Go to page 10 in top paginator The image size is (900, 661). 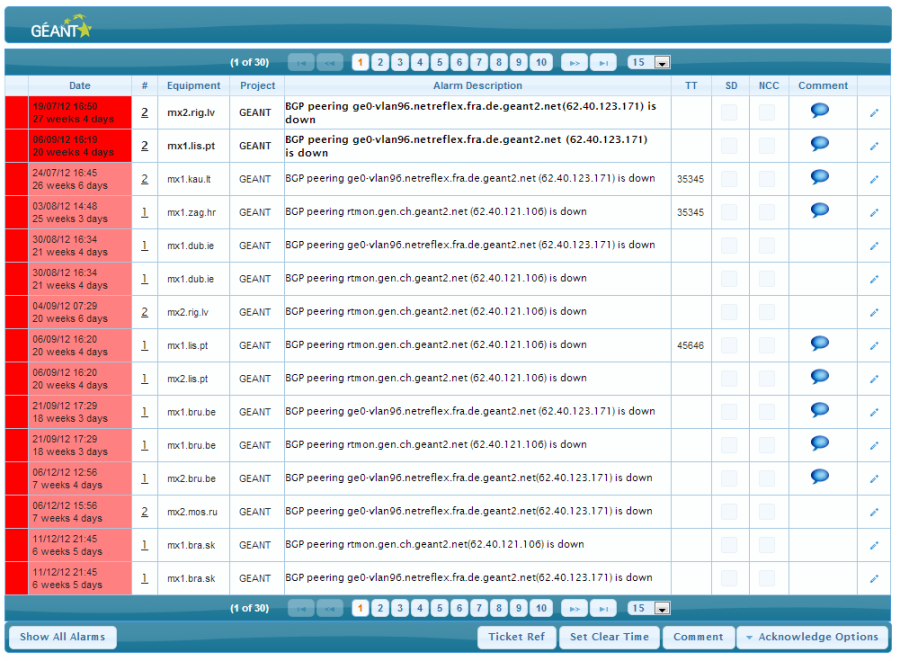[x=541, y=63]
